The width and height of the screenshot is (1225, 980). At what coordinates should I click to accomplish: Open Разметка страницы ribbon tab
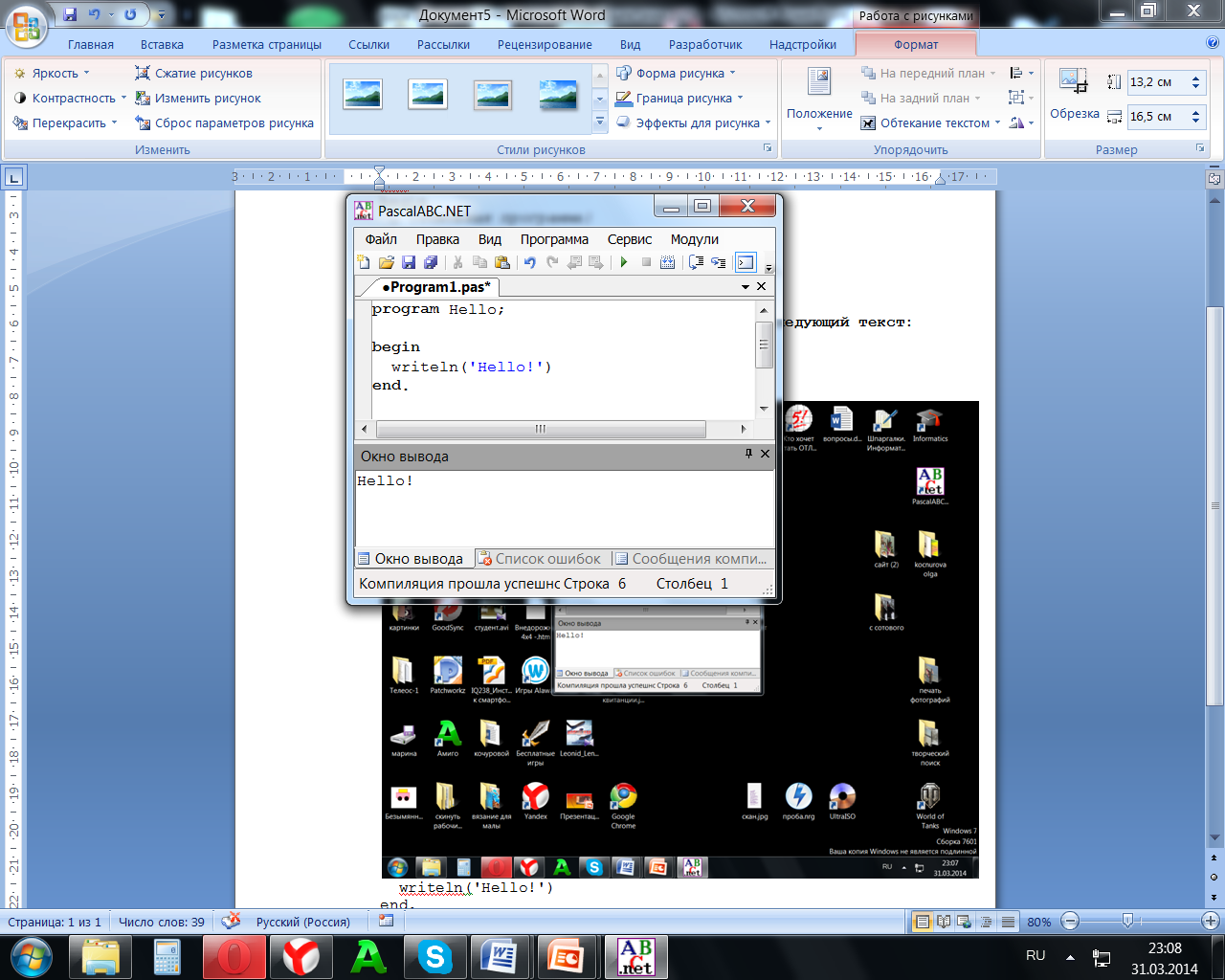(x=267, y=45)
